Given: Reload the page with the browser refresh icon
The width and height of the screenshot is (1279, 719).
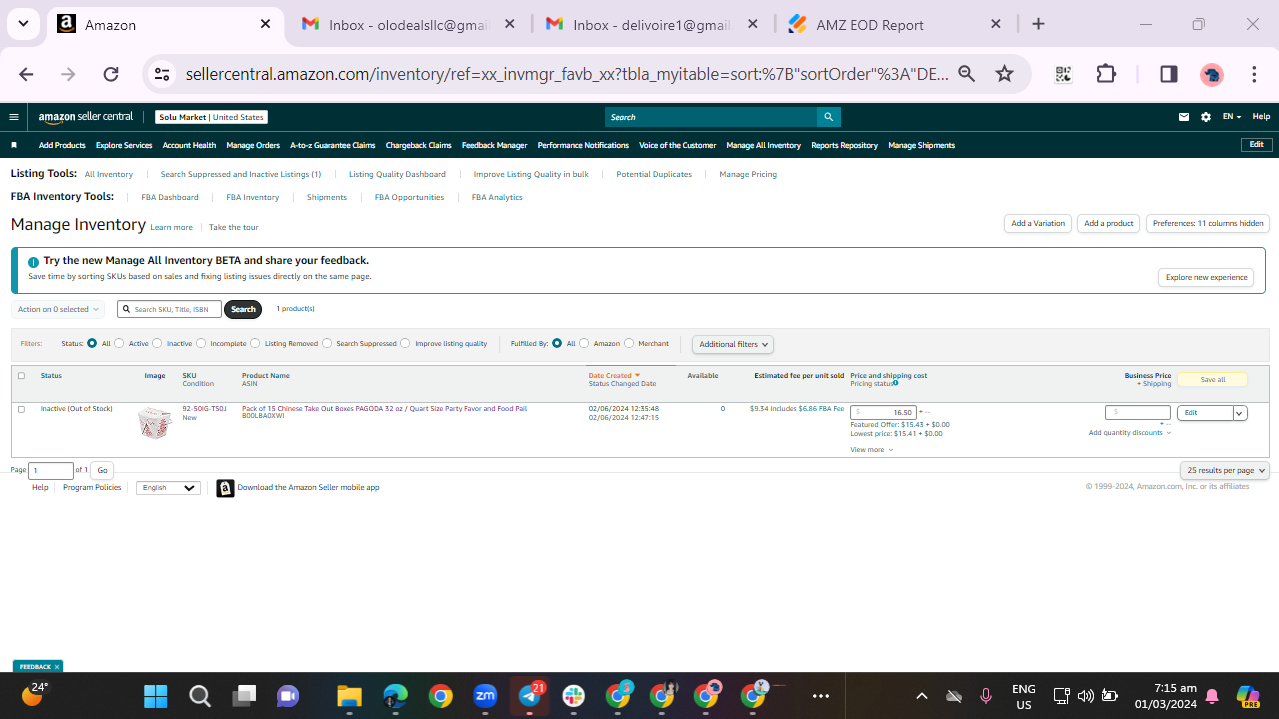Looking at the screenshot, I should coord(111,74).
